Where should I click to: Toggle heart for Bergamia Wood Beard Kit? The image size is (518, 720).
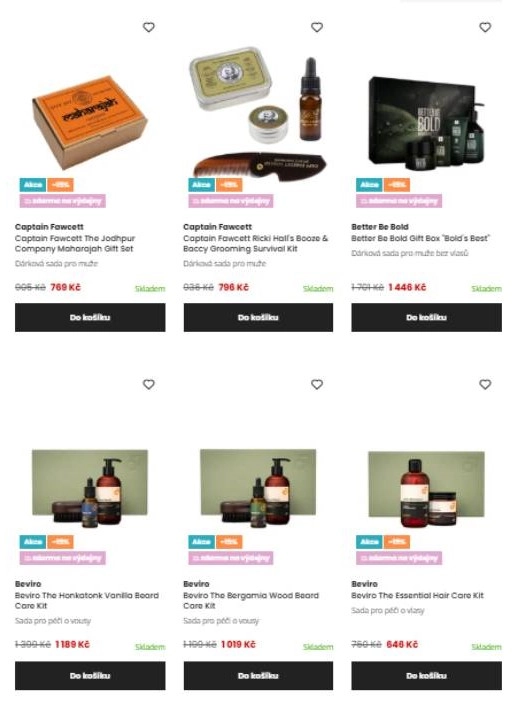click(317, 384)
